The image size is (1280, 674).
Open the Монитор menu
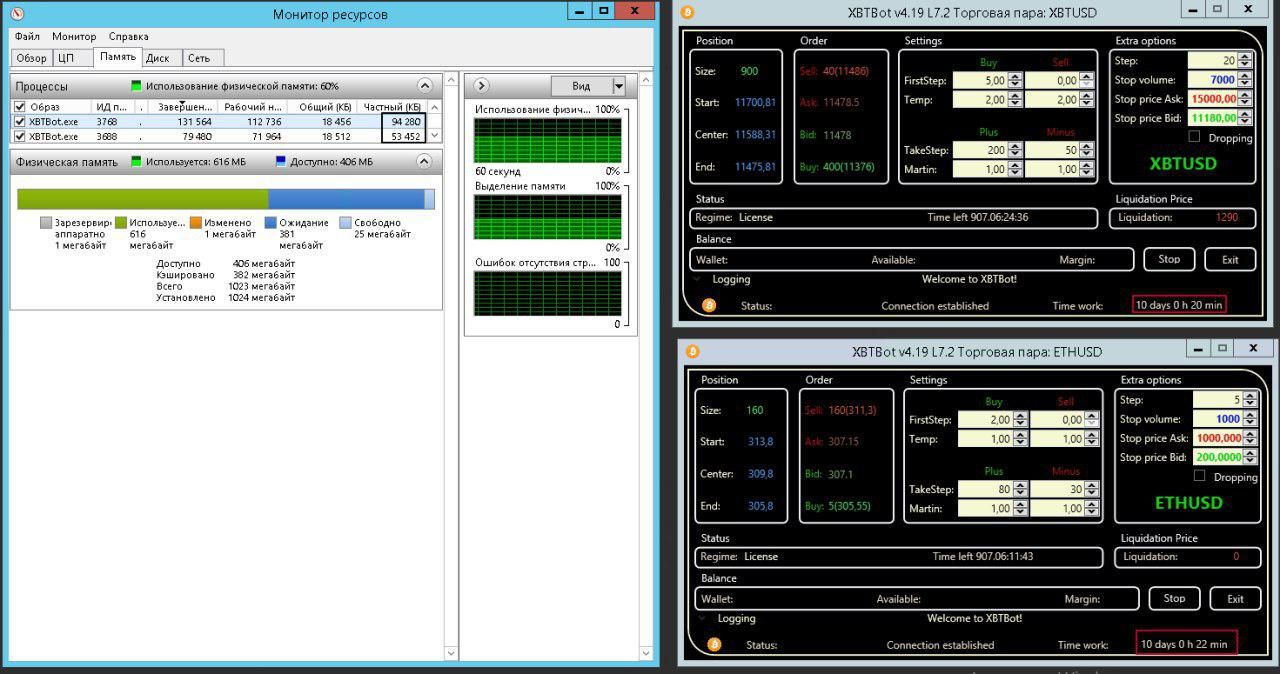74,36
